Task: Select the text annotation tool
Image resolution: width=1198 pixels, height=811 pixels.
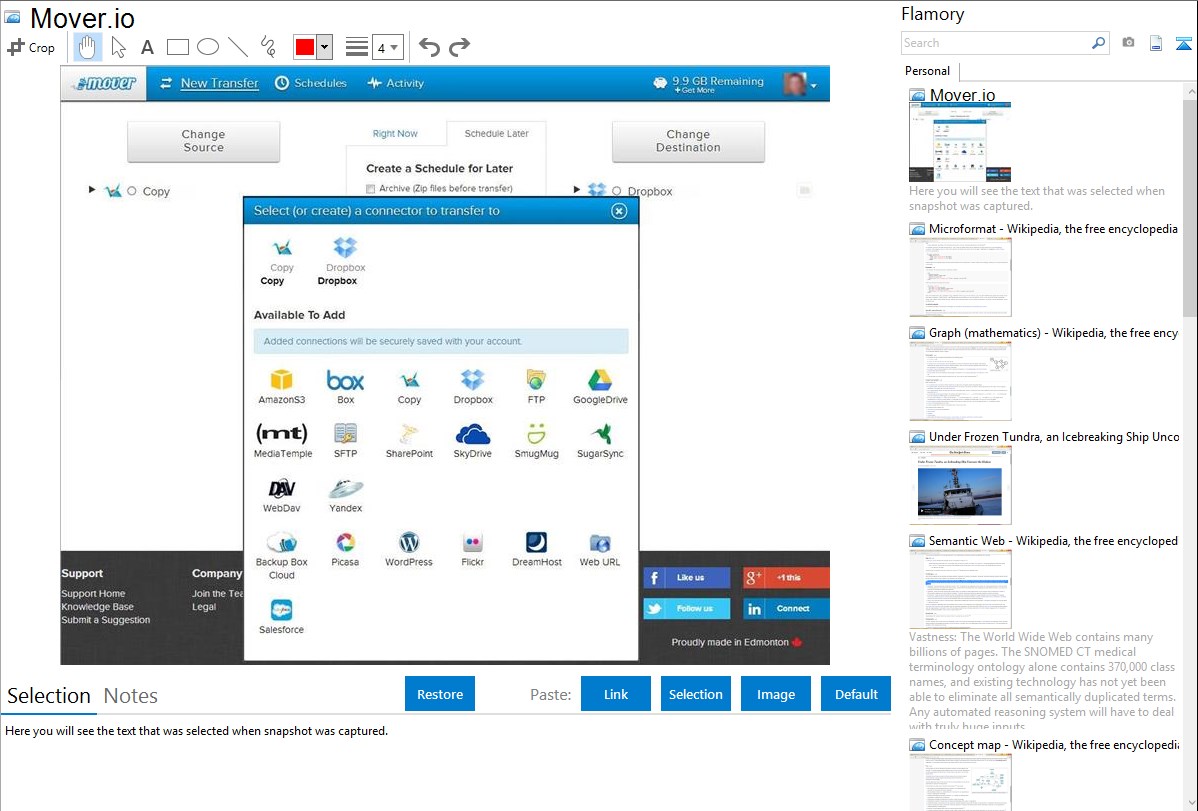Action: coord(147,47)
